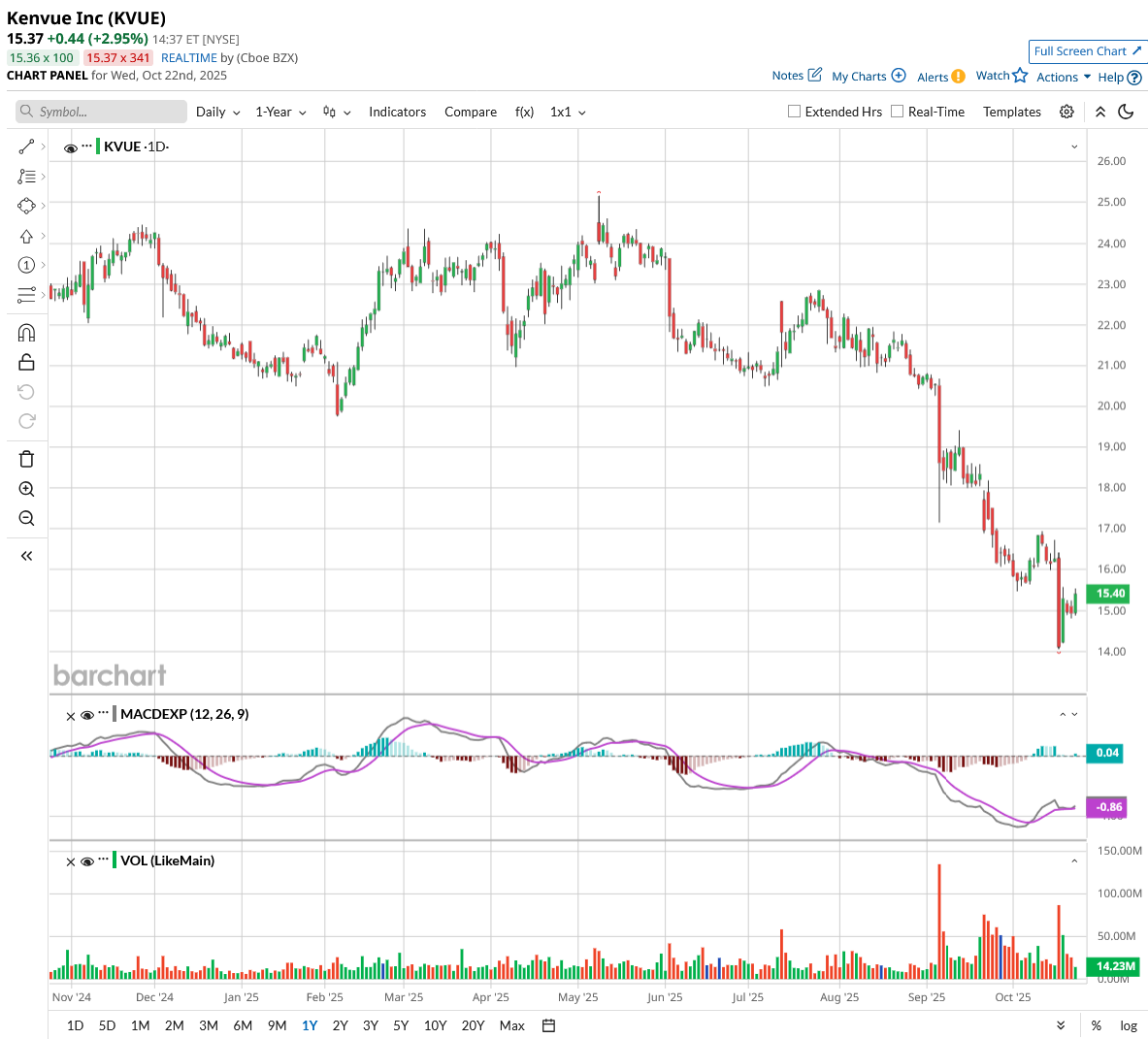The height and width of the screenshot is (1039, 1148).
Task: Zoom out of the chart
Action: pos(26,519)
